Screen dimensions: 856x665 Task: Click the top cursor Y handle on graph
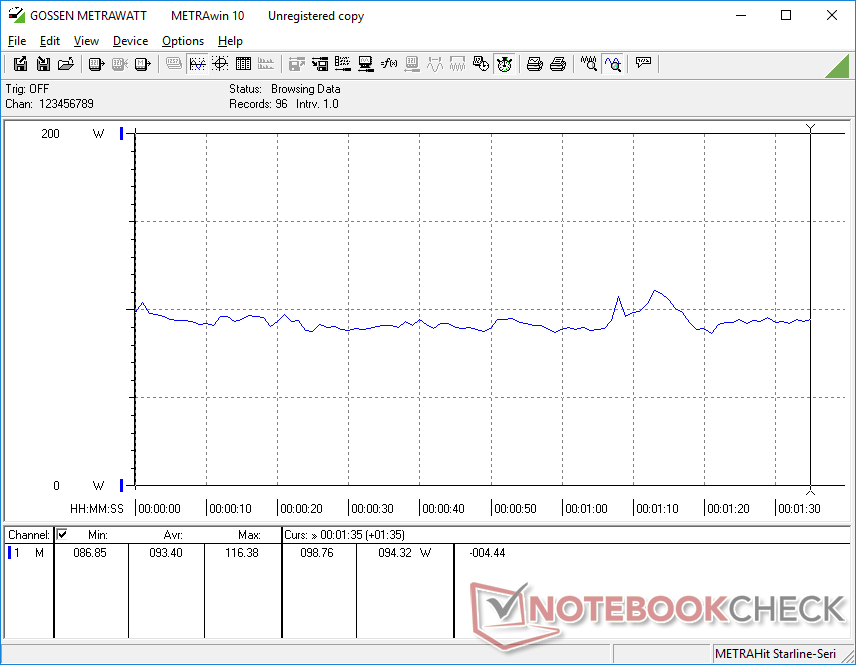811,128
